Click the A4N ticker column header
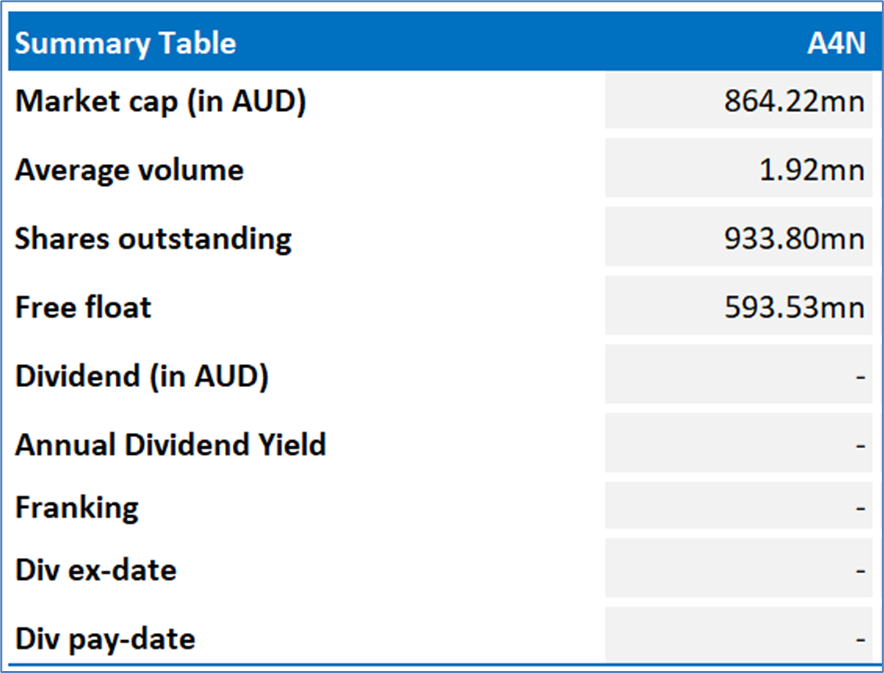The image size is (884, 673). pyautogui.click(x=836, y=44)
